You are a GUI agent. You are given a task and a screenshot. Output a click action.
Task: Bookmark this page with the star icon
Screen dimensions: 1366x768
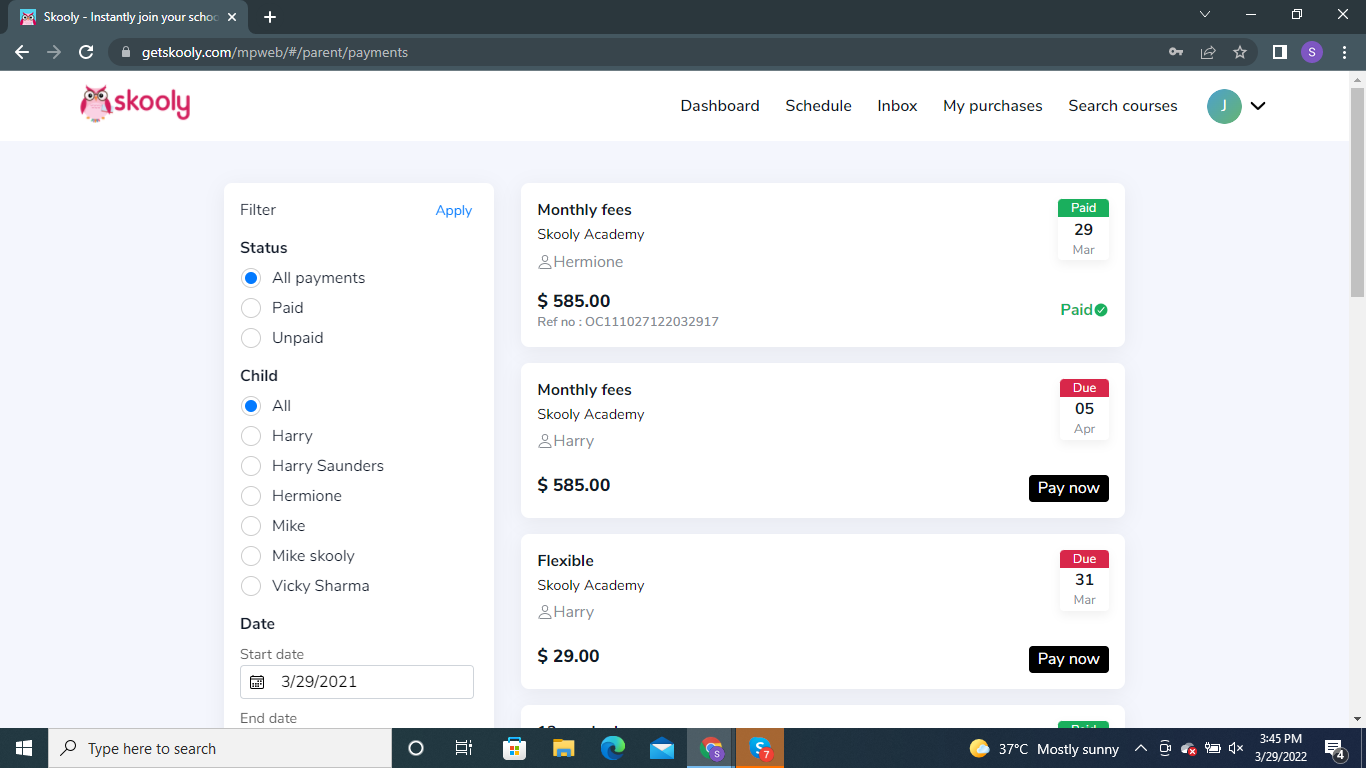1240,52
